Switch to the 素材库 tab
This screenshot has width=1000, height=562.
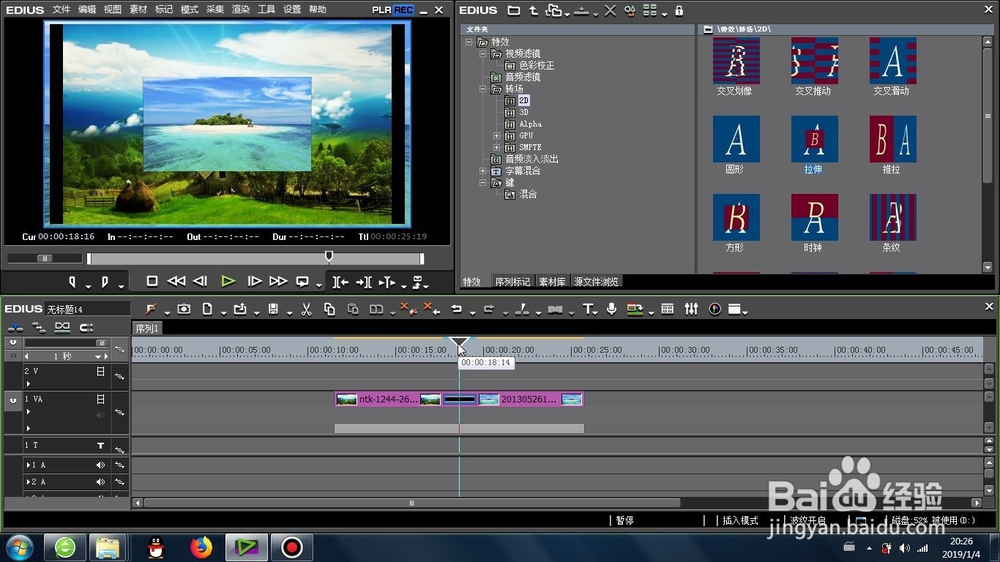pos(552,282)
